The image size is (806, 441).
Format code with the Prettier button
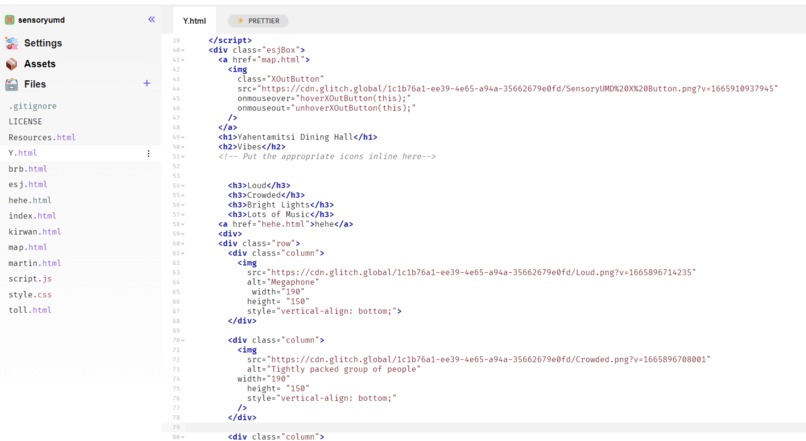click(258, 21)
